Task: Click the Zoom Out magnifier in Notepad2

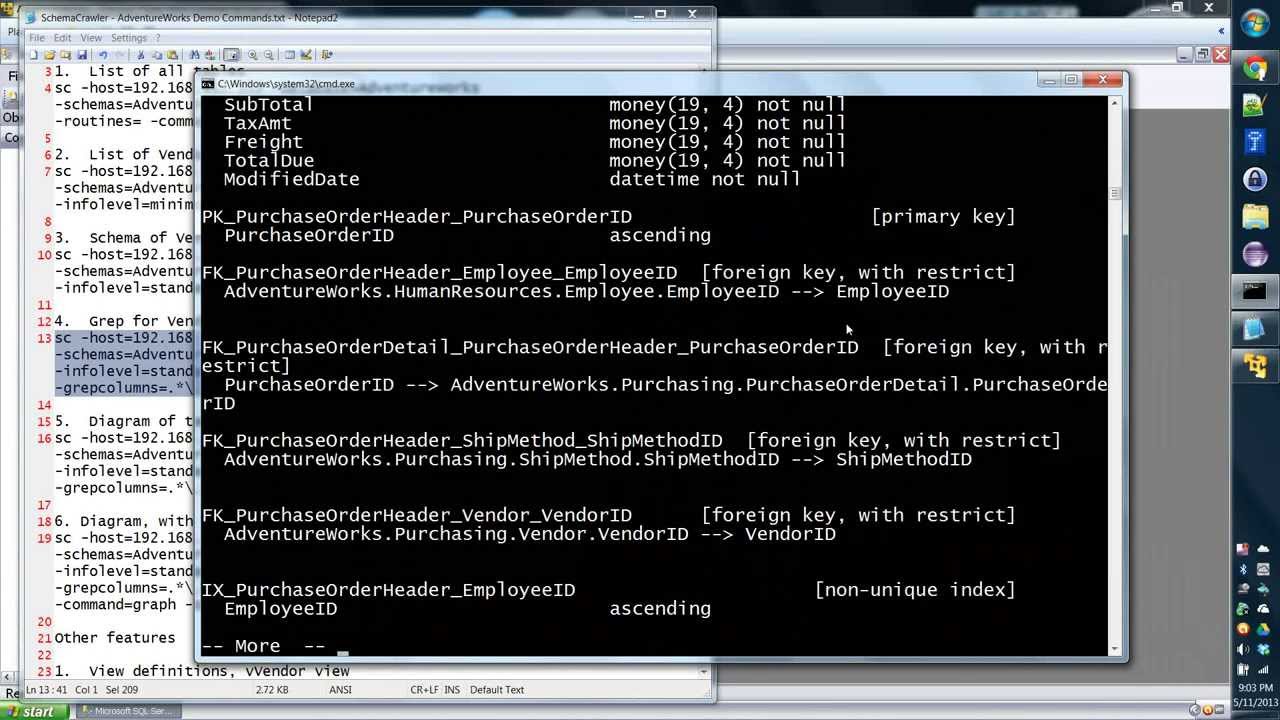Action: pos(268,55)
